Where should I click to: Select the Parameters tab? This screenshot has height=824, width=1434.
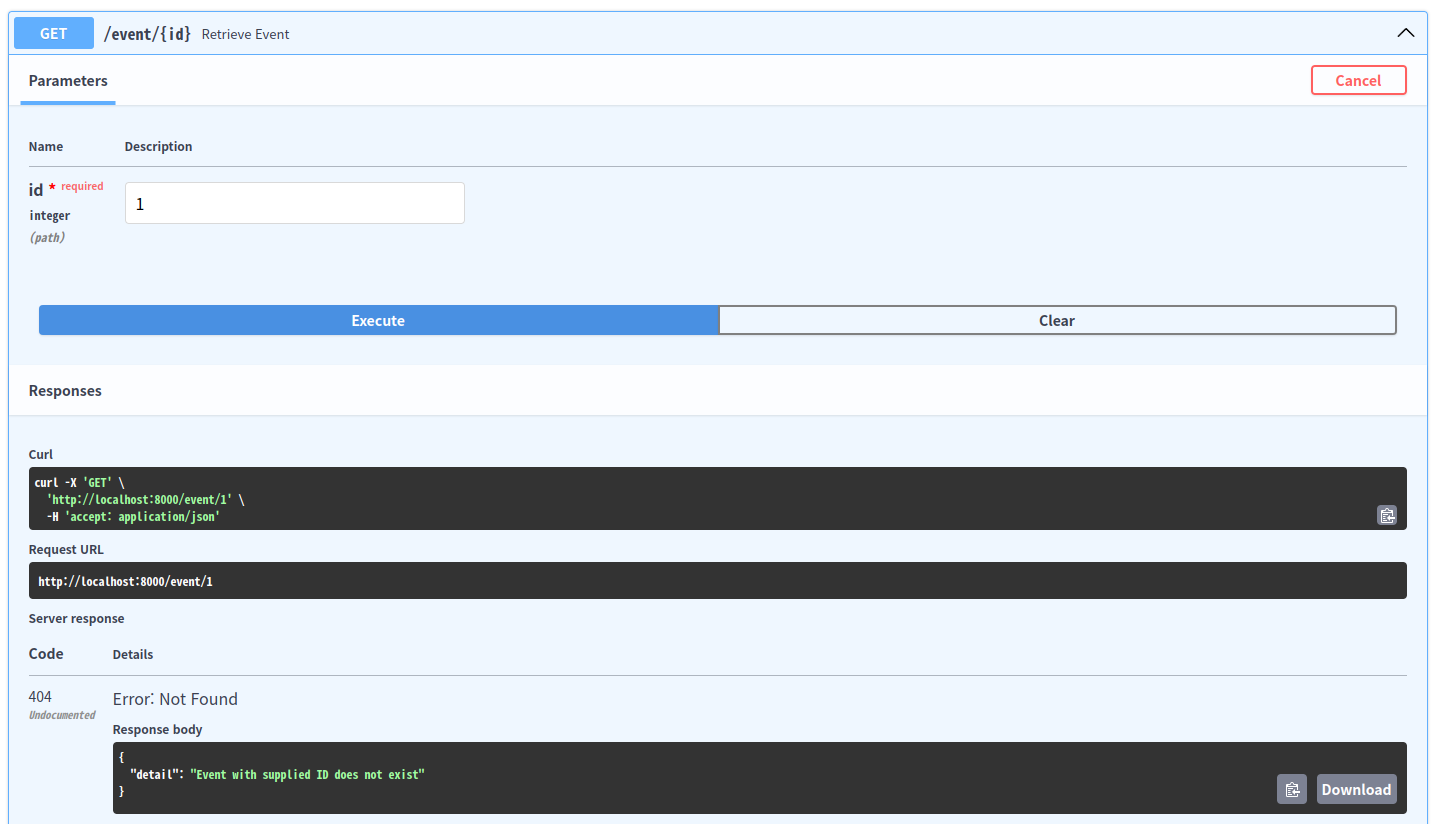click(68, 81)
